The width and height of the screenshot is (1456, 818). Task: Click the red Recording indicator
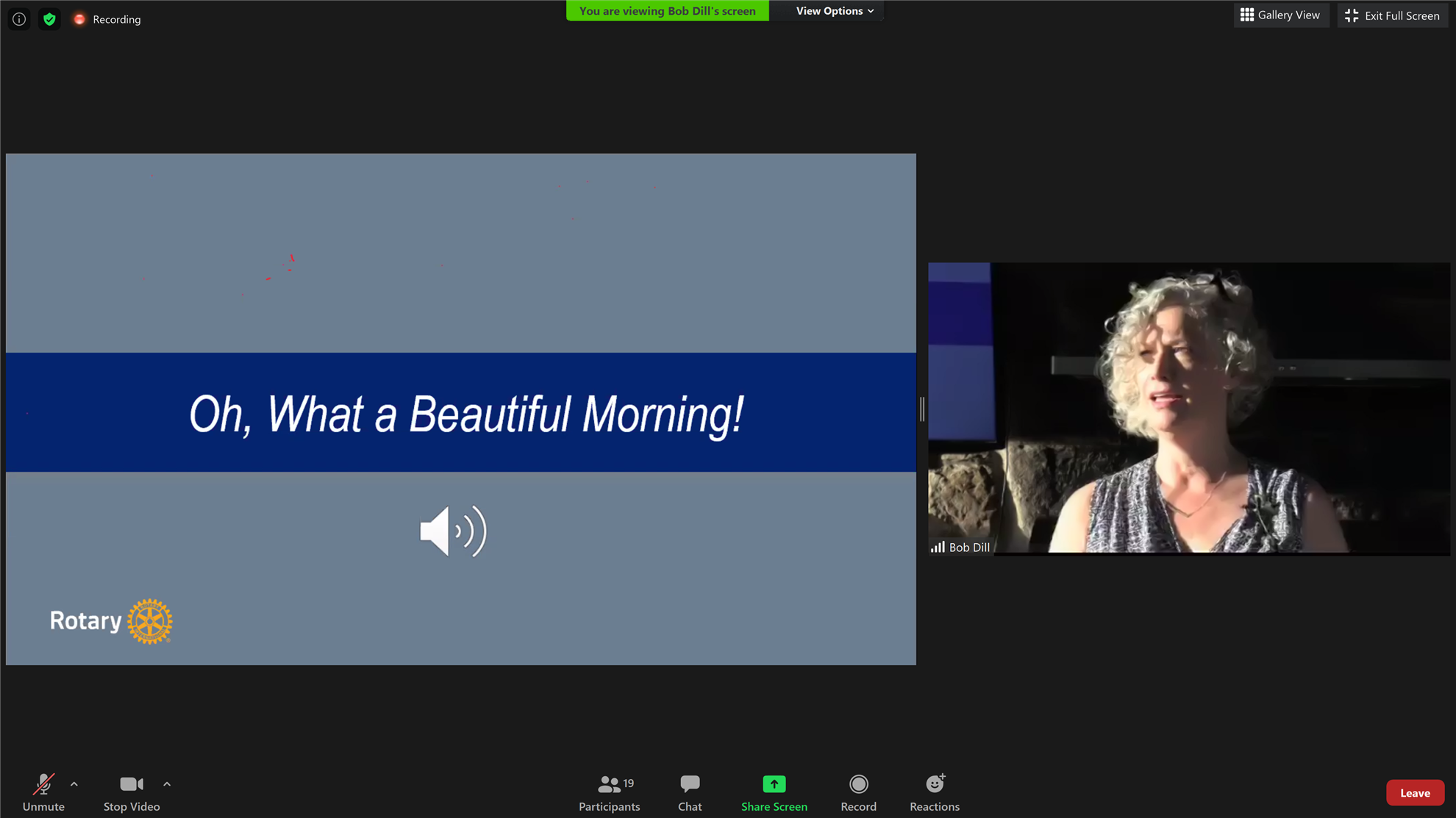[79, 19]
